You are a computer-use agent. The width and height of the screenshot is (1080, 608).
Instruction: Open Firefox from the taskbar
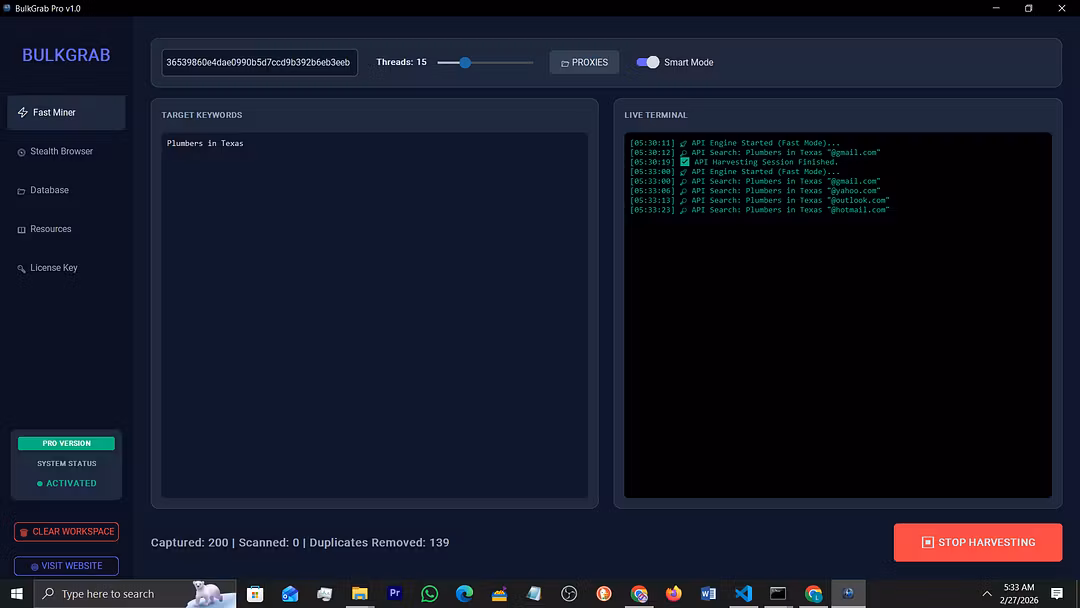pyautogui.click(x=674, y=594)
